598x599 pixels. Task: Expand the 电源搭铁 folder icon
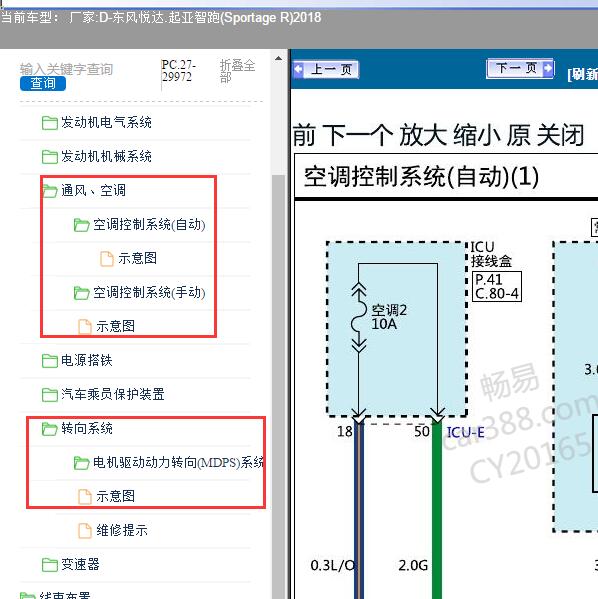(50, 361)
